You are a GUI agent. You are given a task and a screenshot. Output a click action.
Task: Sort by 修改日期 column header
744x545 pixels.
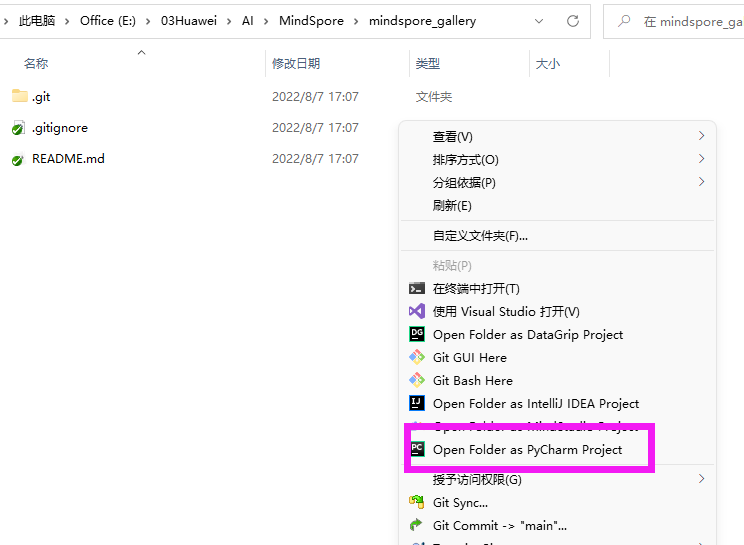click(296, 64)
